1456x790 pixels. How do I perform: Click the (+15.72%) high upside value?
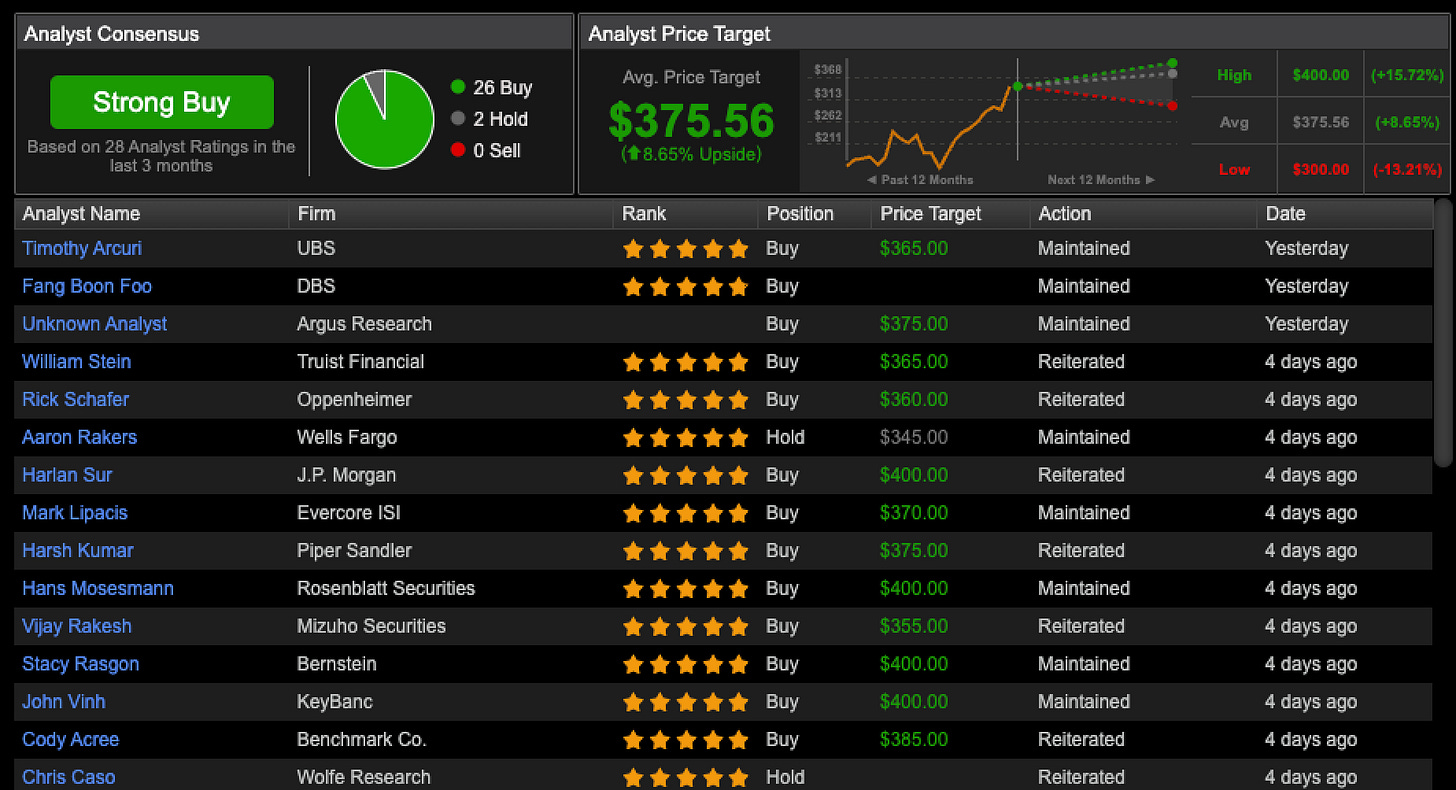pos(1407,75)
